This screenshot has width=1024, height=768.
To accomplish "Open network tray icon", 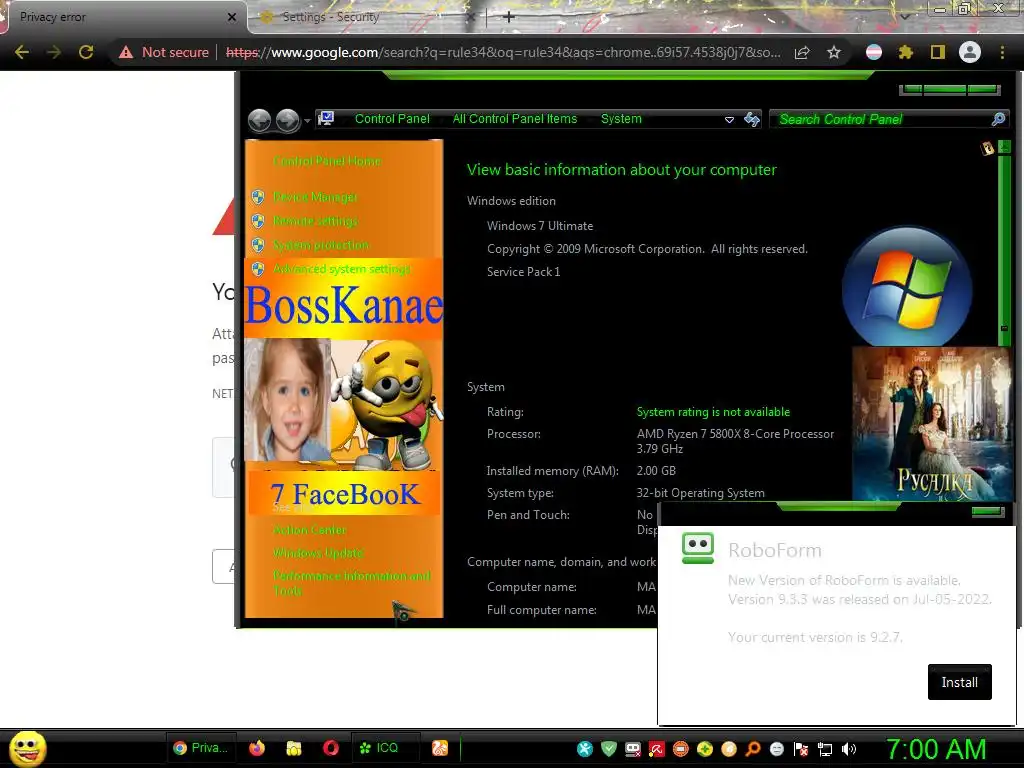I will pyautogui.click(x=825, y=749).
